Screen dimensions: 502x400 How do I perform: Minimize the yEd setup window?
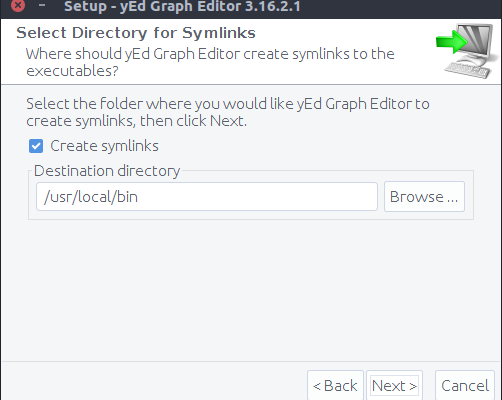(42, 5)
